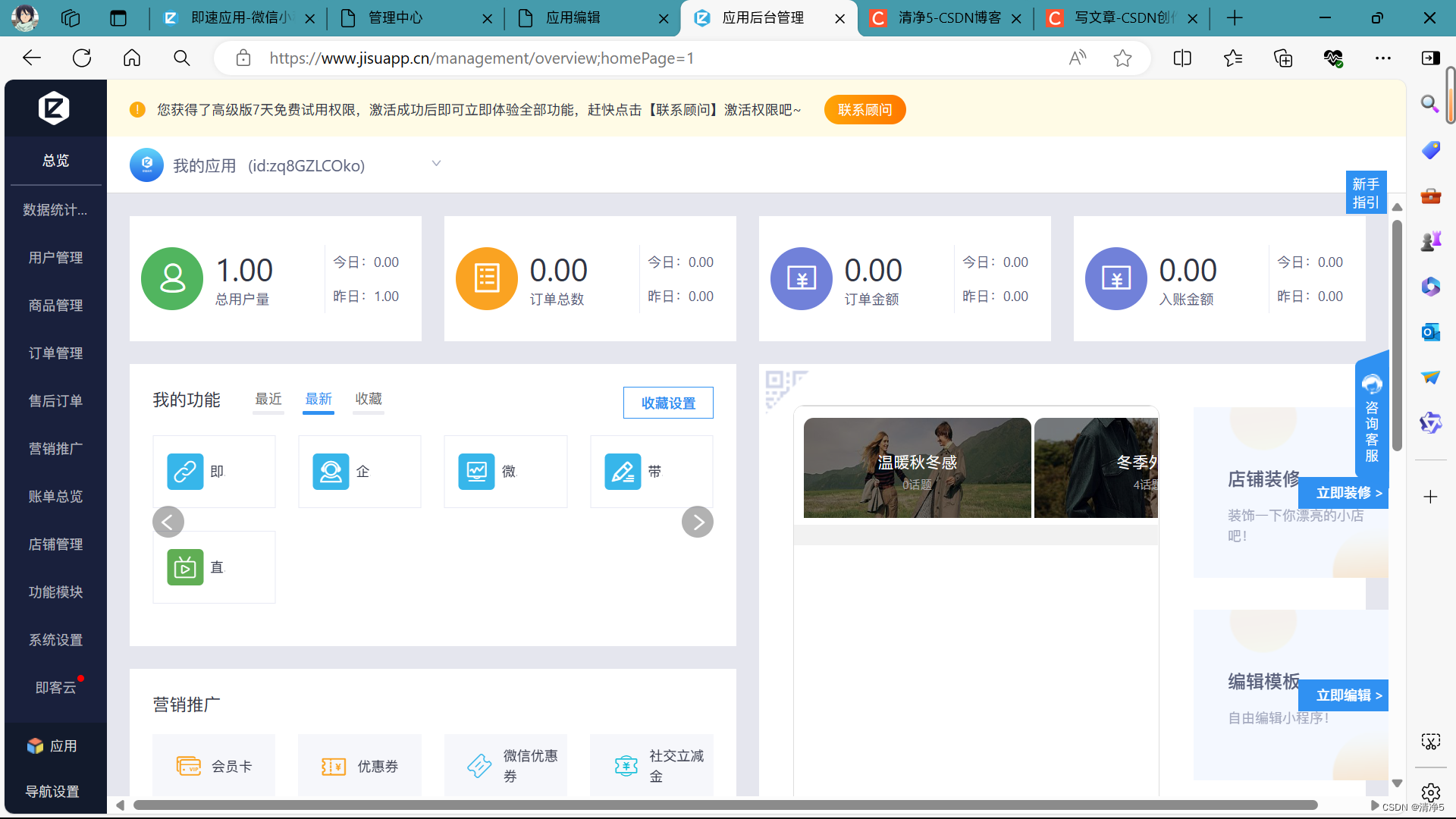Viewport: 1456px width, 819px height.
Task: Expand the 我的应用 app selector dropdown
Action: pyautogui.click(x=436, y=164)
